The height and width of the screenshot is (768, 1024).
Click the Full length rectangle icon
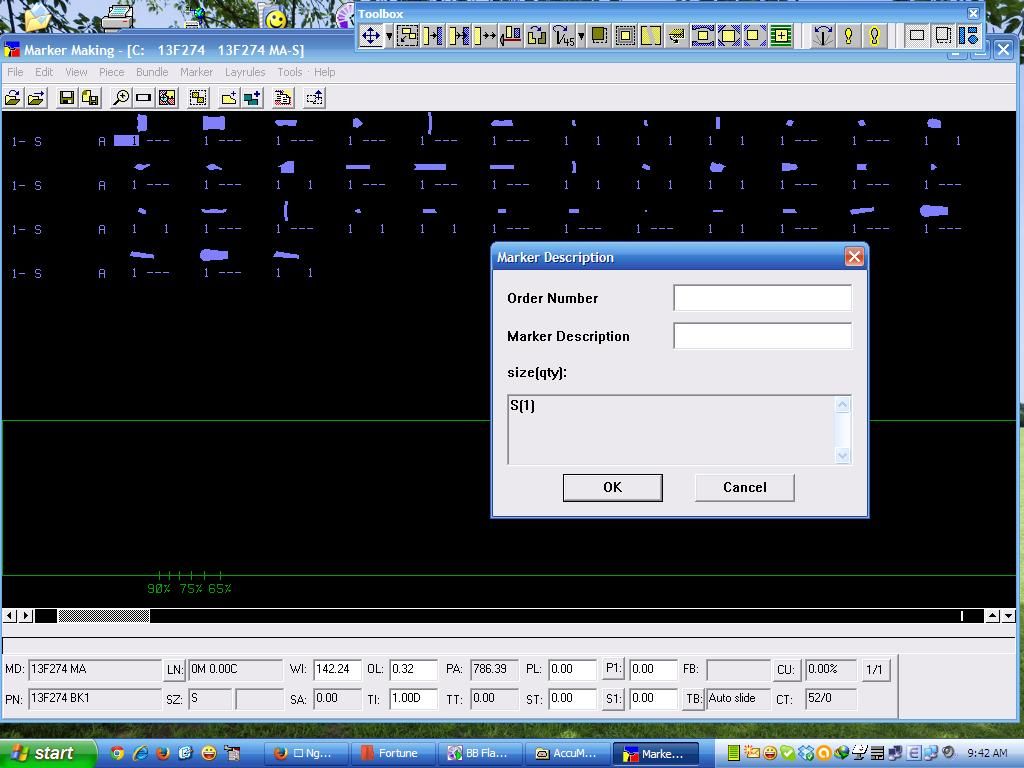[143, 98]
